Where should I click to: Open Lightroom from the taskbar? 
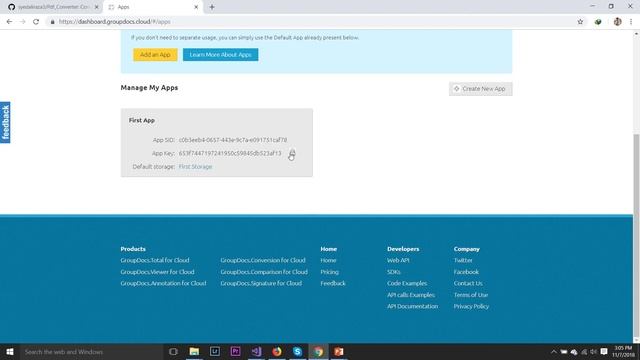(215, 352)
